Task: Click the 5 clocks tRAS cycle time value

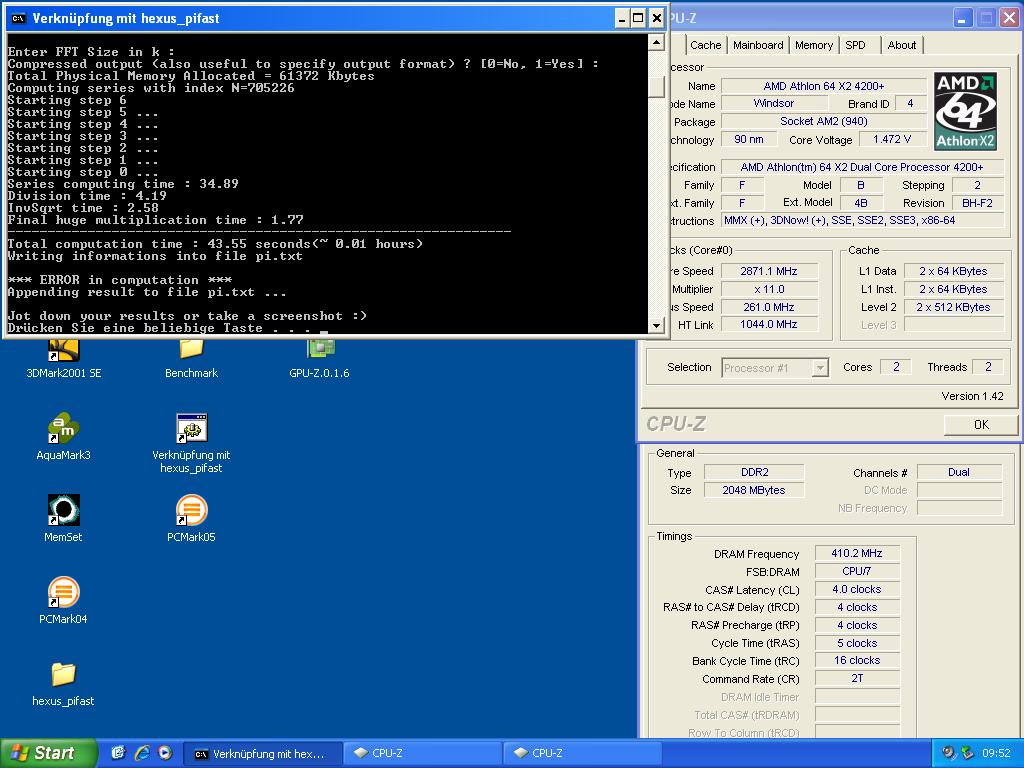Action: pos(857,643)
